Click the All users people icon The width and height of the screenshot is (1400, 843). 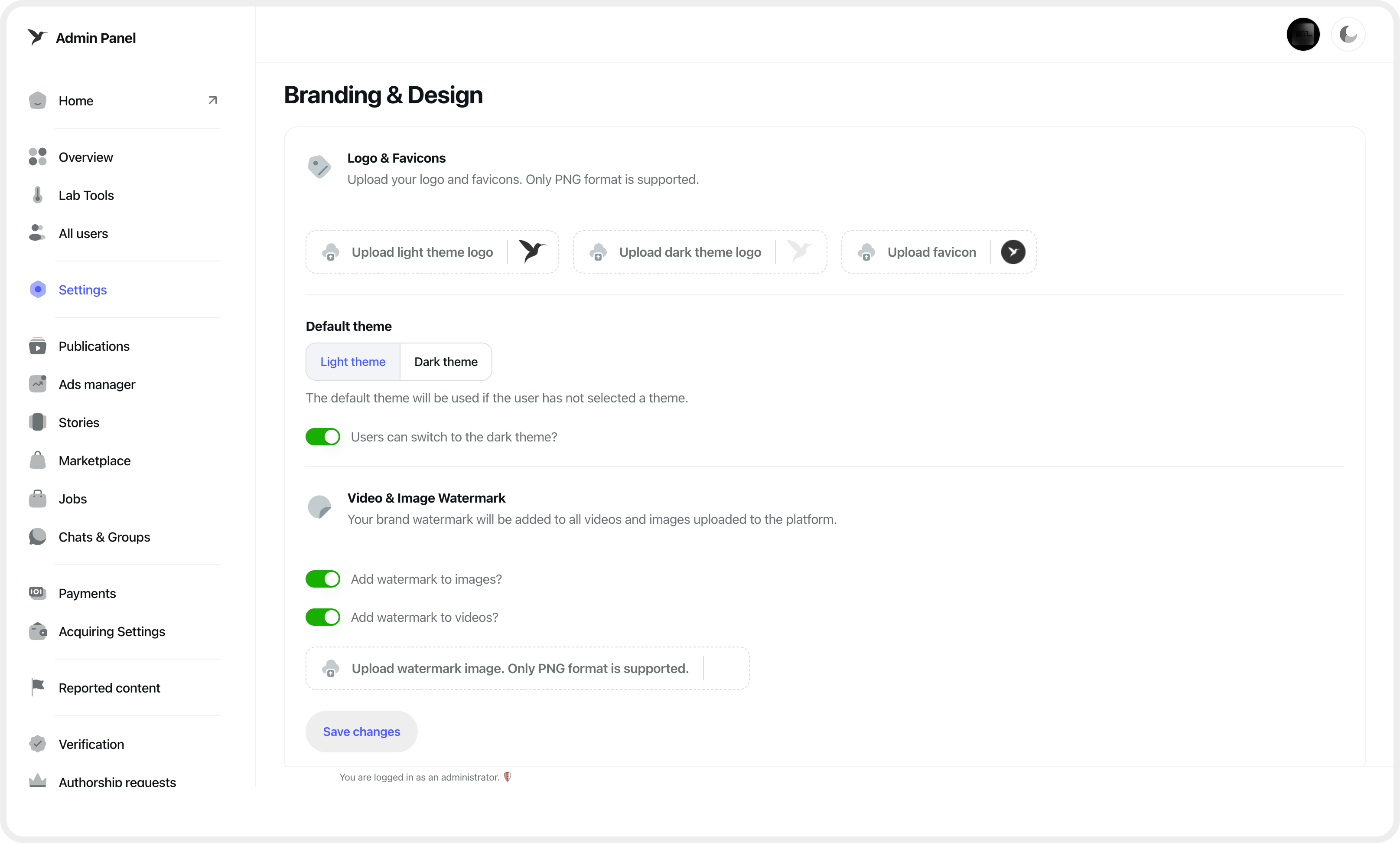tap(37, 233)
